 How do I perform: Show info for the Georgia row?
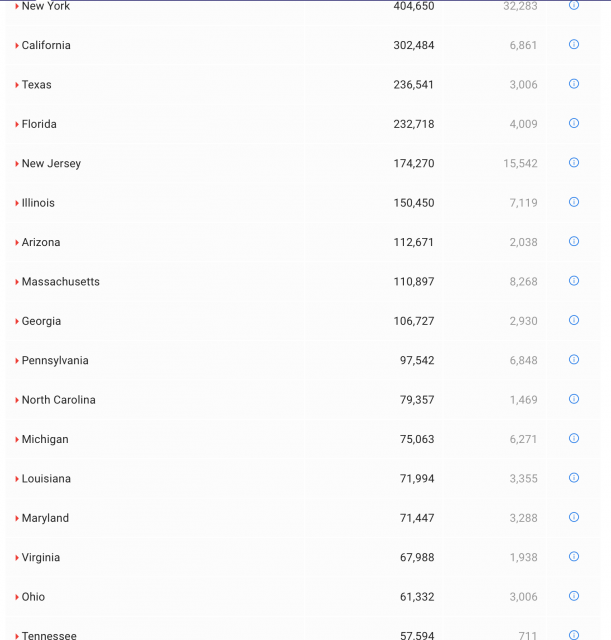coord(574,320)
